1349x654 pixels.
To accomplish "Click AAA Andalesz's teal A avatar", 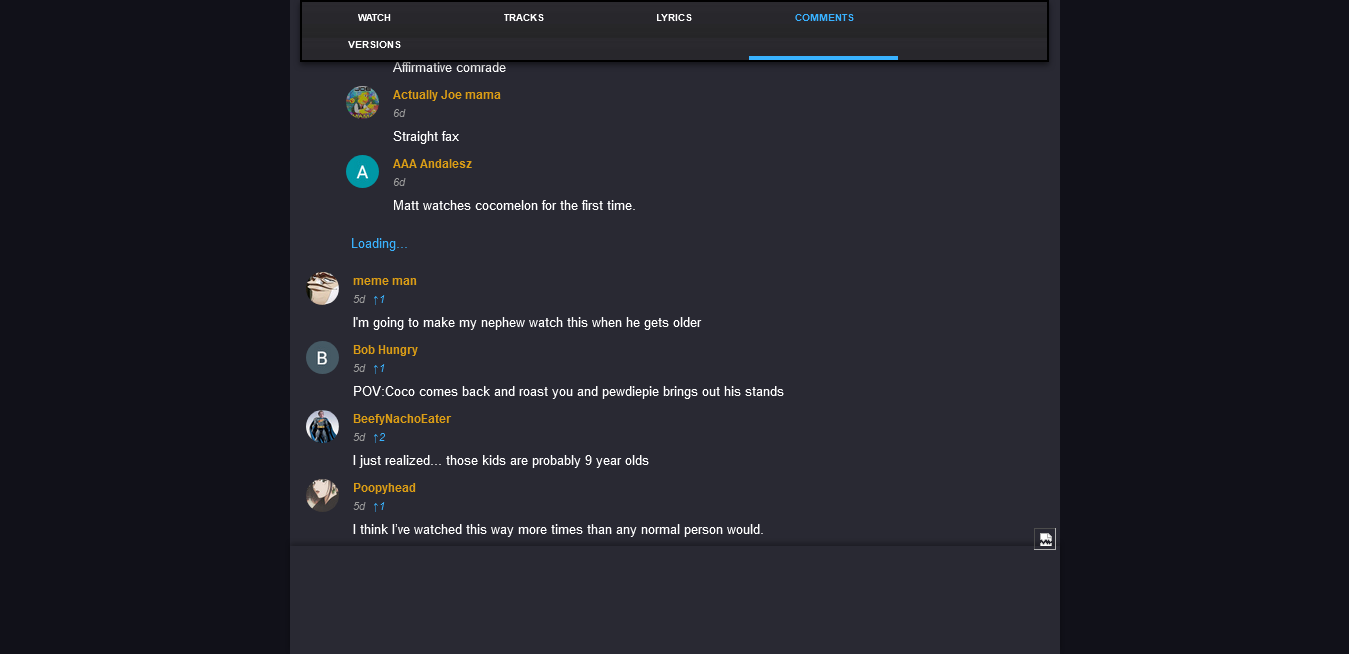I will [x=362, y=171].
